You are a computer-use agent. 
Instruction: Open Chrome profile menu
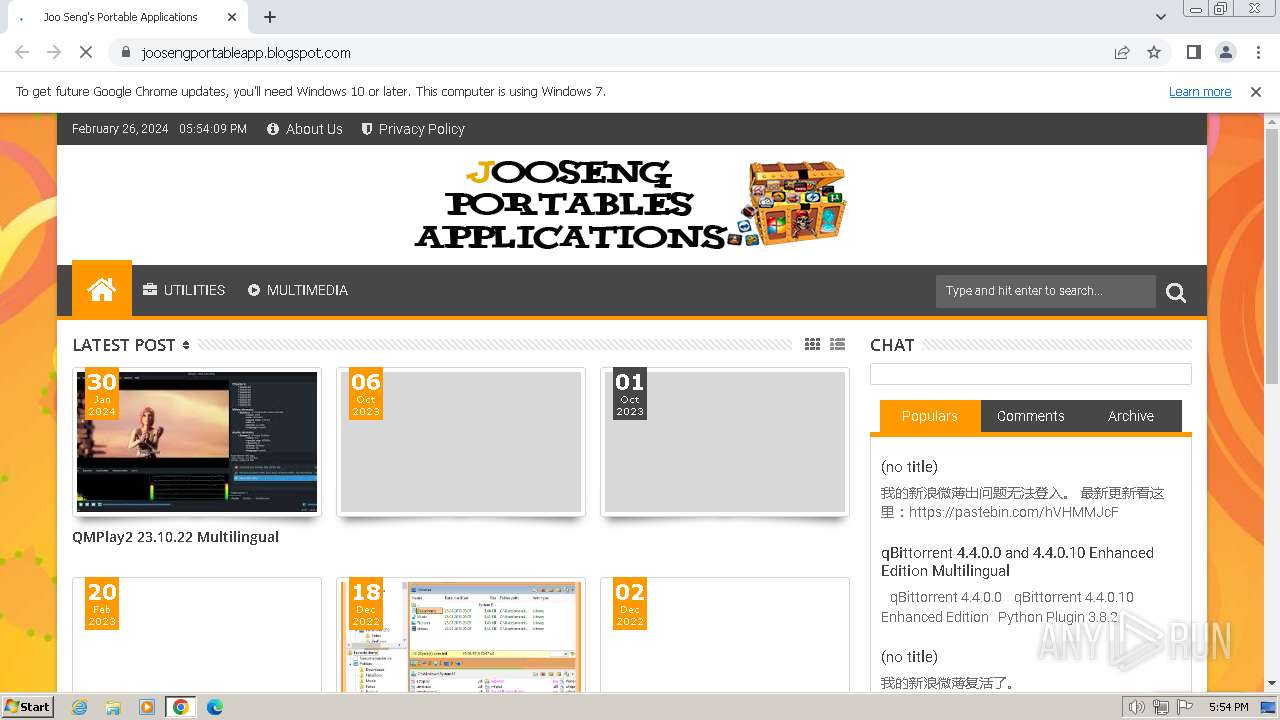(1226, 53)
